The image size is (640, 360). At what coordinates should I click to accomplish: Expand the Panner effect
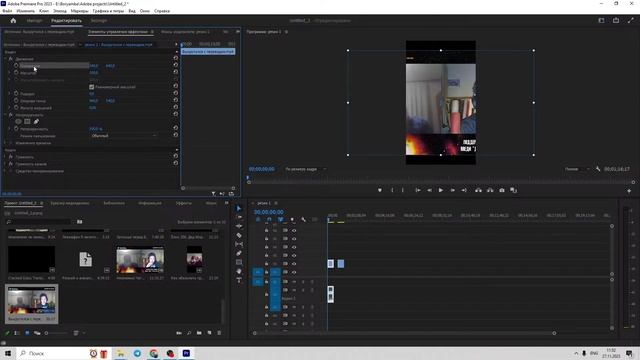point(6,171)
